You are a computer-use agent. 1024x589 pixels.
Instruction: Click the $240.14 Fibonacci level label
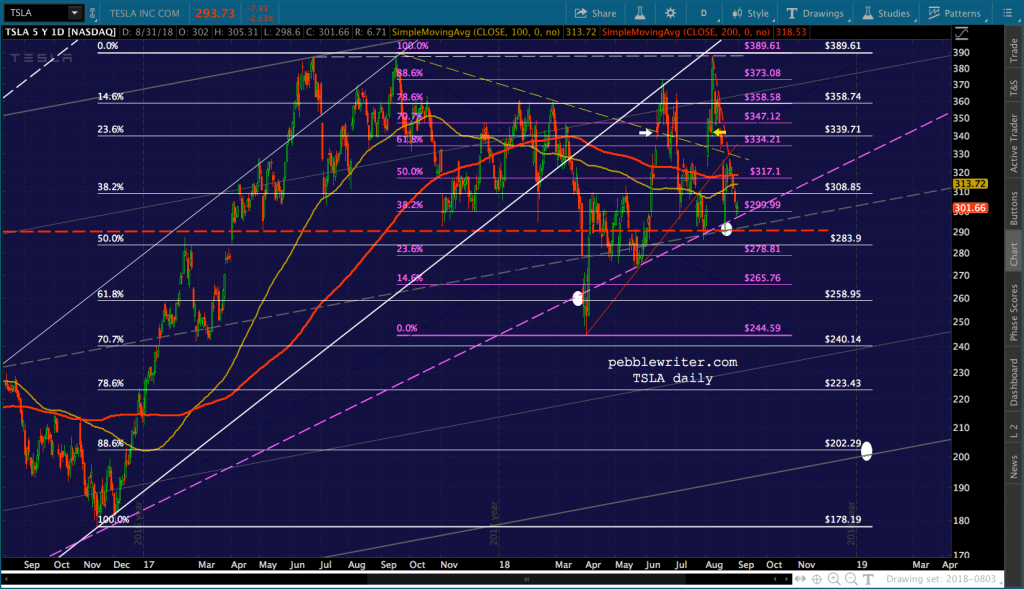tap(842, 340)
